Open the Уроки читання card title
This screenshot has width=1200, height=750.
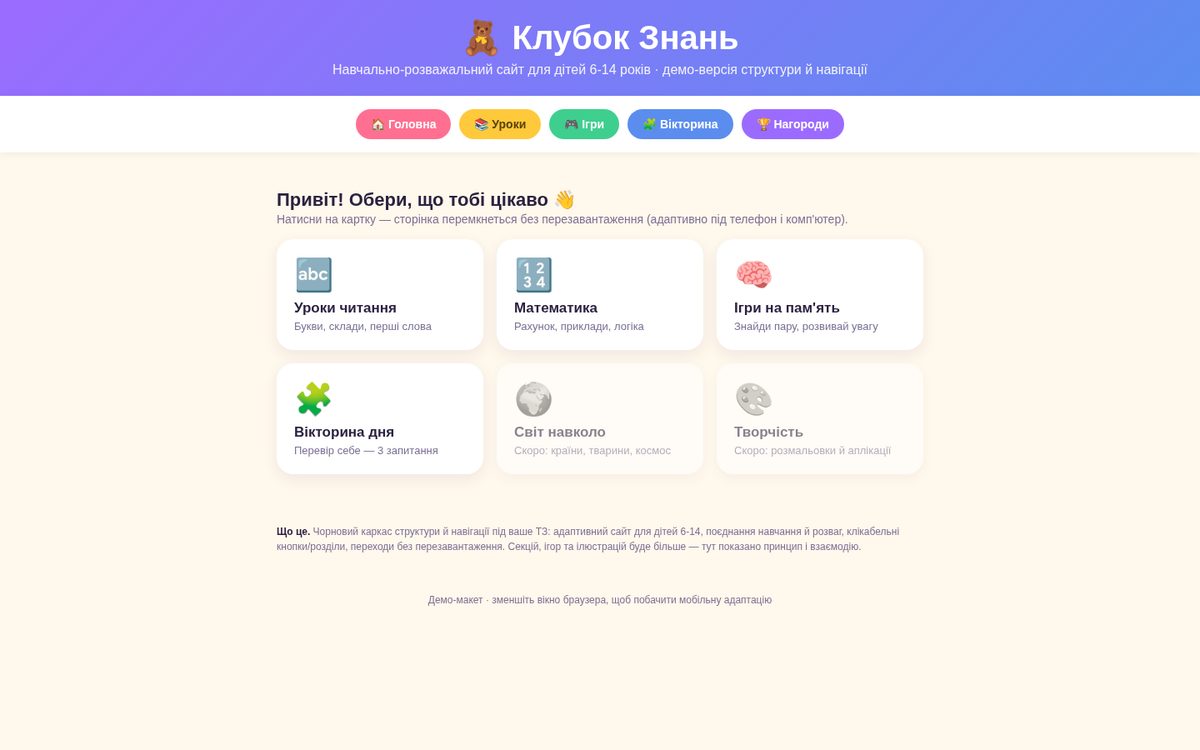tap(345, 308)
